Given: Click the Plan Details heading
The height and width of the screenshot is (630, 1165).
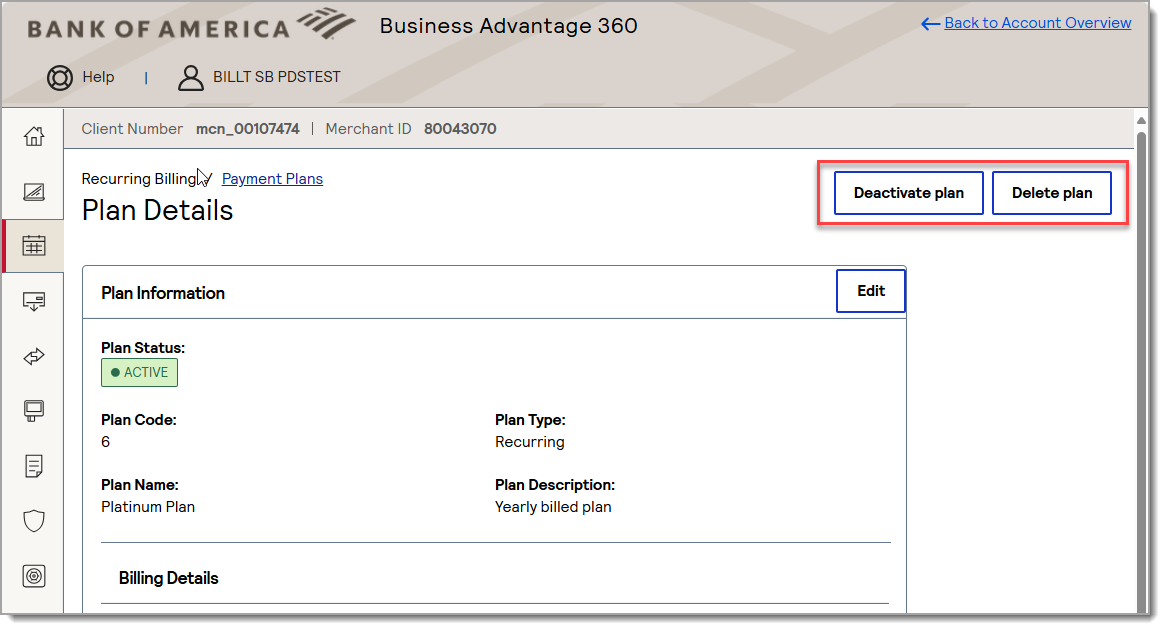Looking at the screenshot, I should [158, 211].
